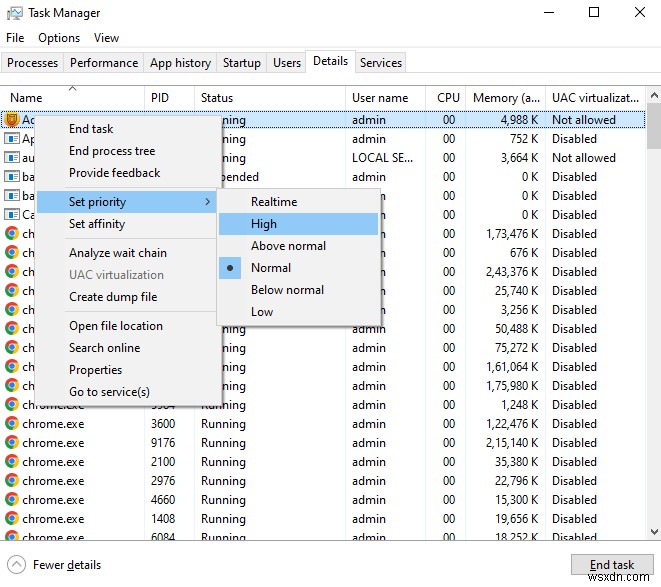Viewport: 661px width, 587px height.
Task: Set priority to Above normal
Action: pos(298,245)
